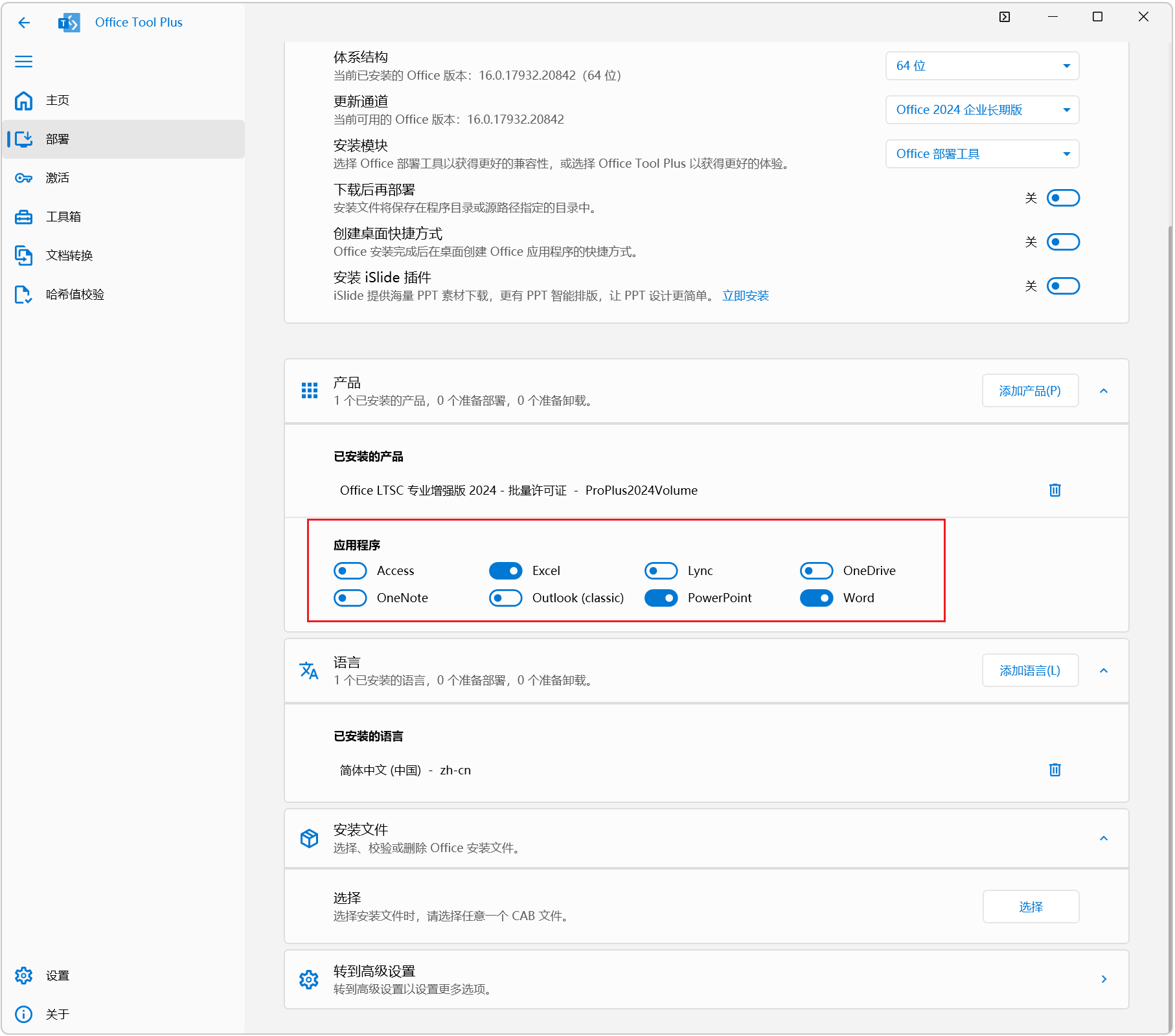1175x1036 pixels.
Task: Open the Office 2024 企业长期版 channel dropdown
Action: [x=983, y=110]
